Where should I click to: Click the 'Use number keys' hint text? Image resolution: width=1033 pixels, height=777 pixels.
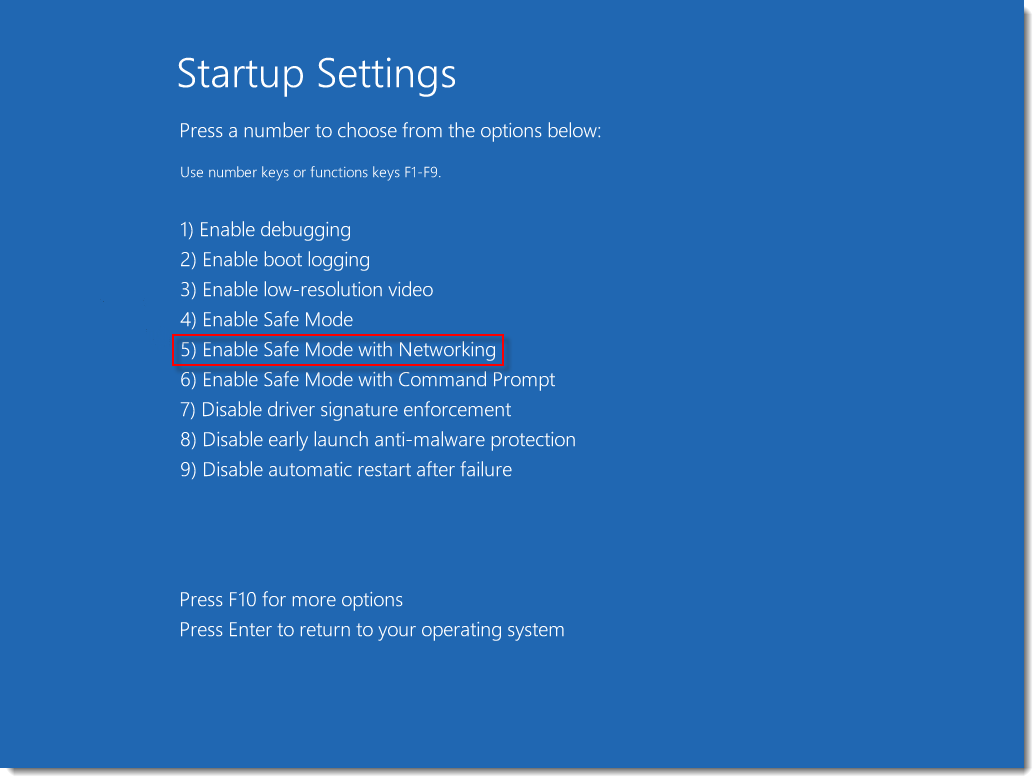pos(310,172)
